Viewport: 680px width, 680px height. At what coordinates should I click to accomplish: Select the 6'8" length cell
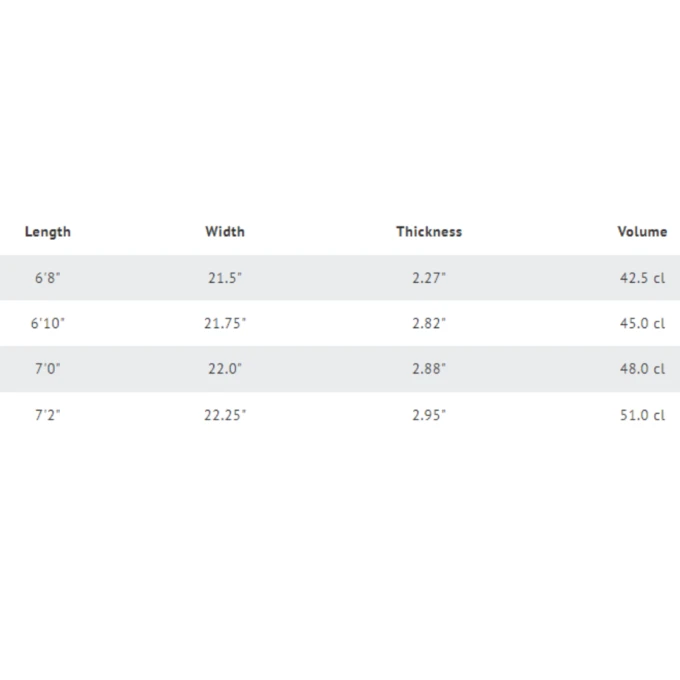coord(48,278)
